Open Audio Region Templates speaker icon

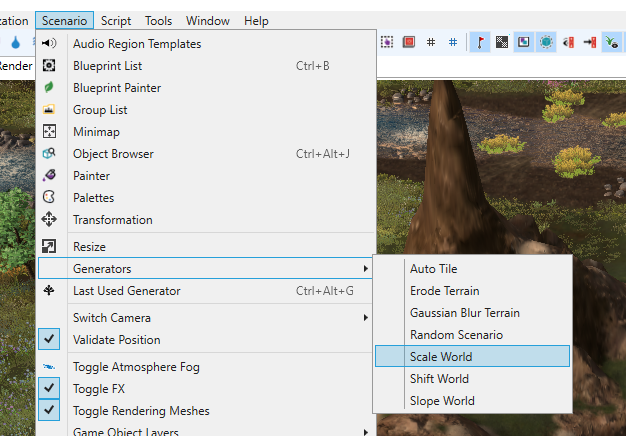click(49, 43)
